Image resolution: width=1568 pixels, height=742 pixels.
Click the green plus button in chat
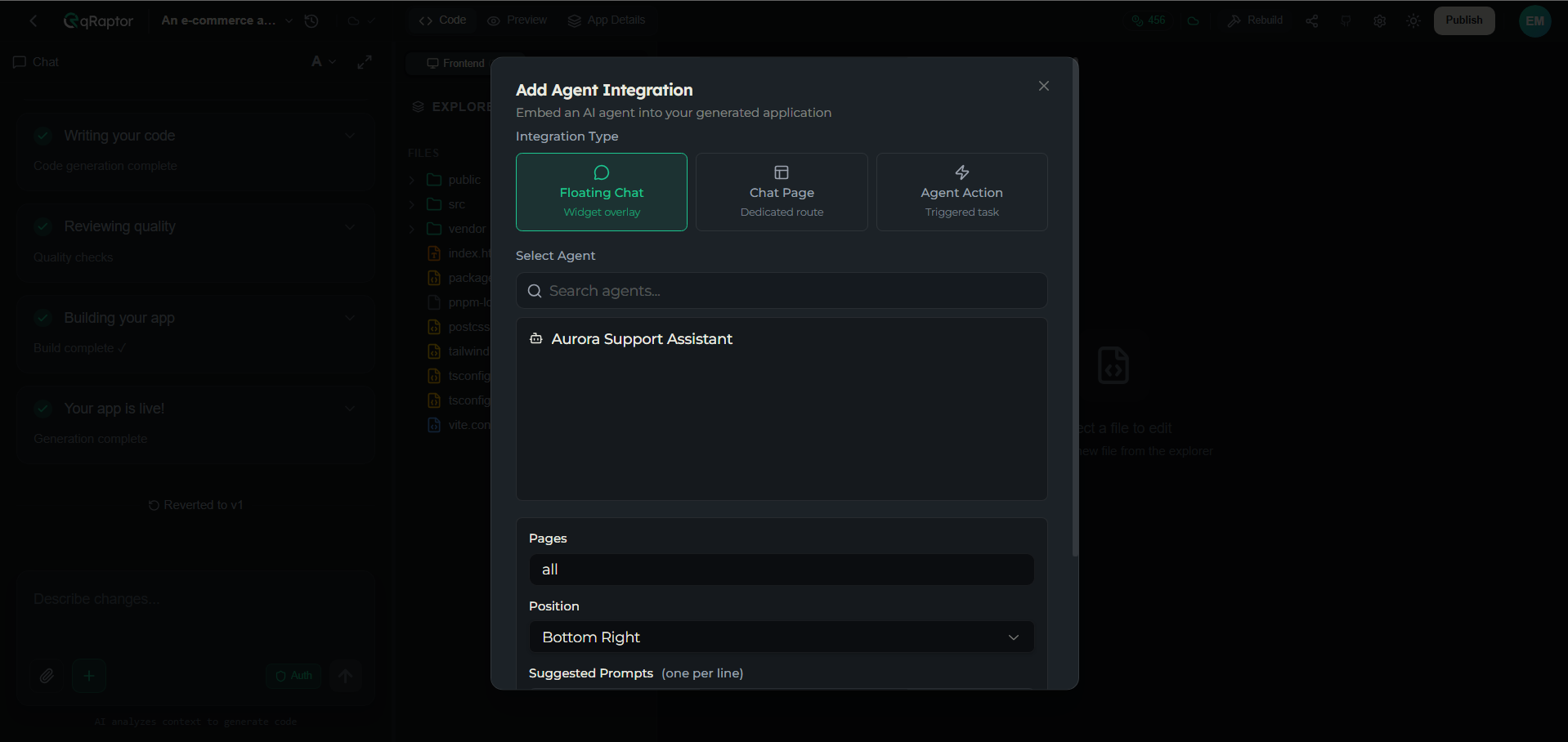coord(89,676)
